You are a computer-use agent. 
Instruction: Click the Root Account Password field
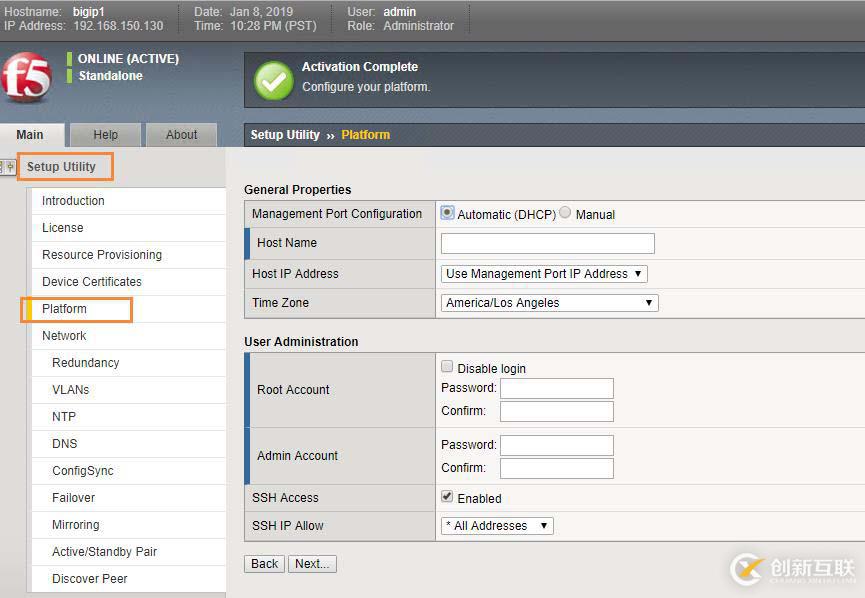click(556, 388)
